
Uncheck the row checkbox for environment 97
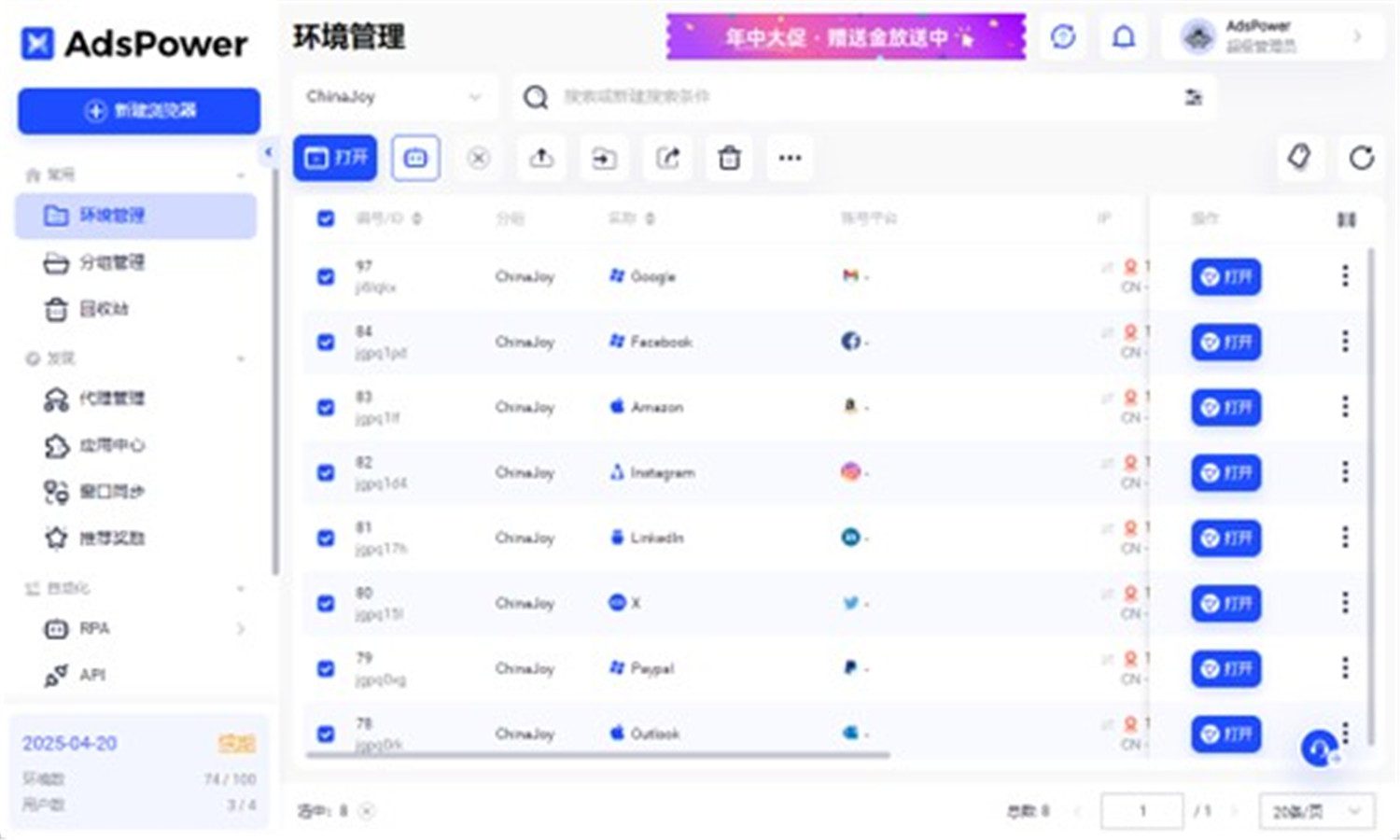(x=326, y=276)
